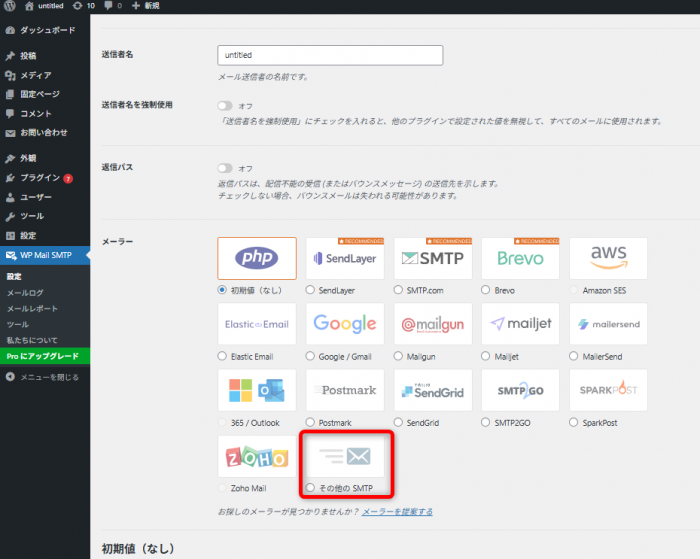Screen dimensions: 700x559
Task: Pick the Zoho Mail logo tile
Action: (257, 455)
